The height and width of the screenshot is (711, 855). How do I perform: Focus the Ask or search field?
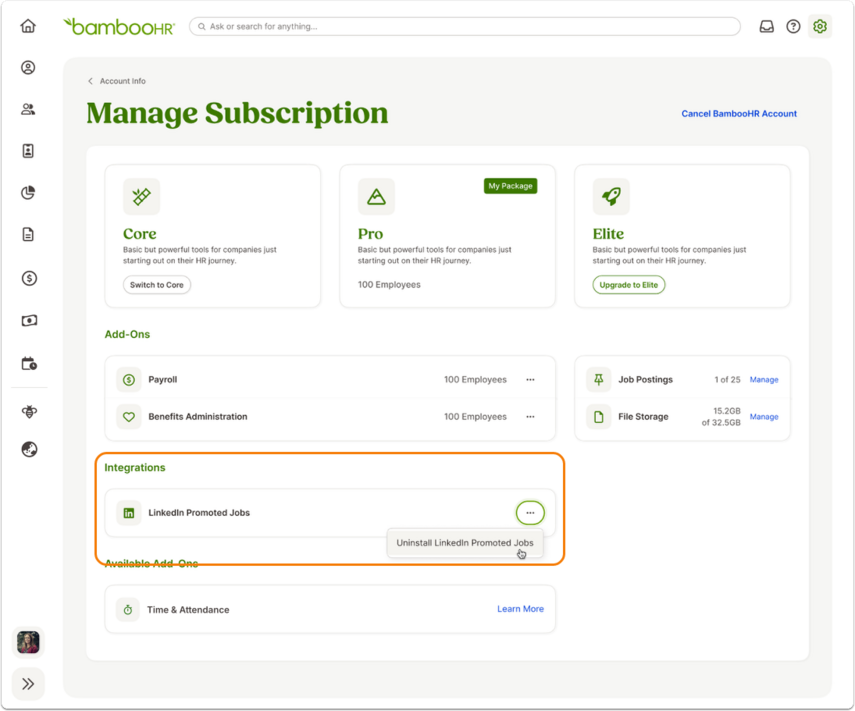(465, 26)
